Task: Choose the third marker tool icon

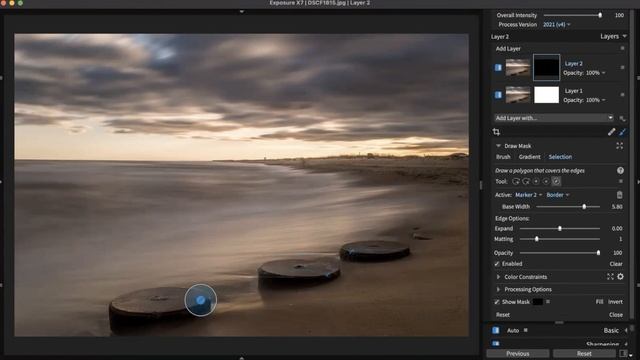Action: [536, 181]
